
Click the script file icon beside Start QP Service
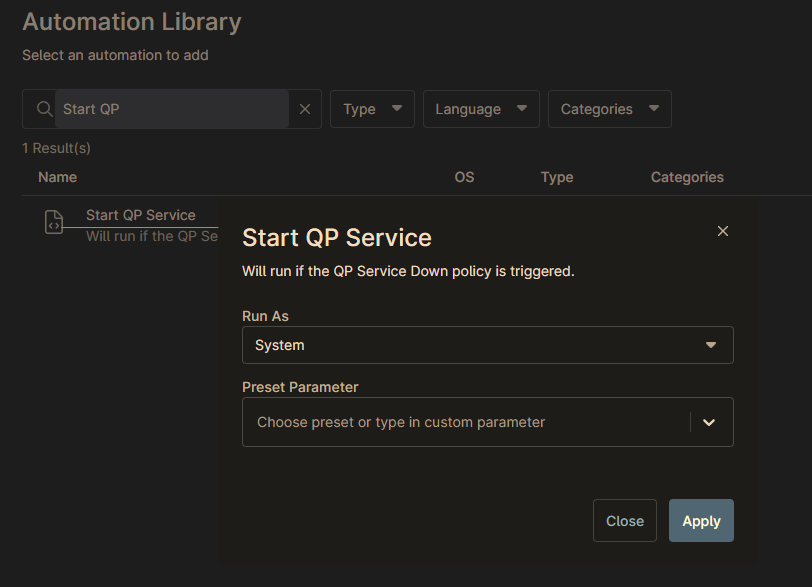[x=53, y=222]
